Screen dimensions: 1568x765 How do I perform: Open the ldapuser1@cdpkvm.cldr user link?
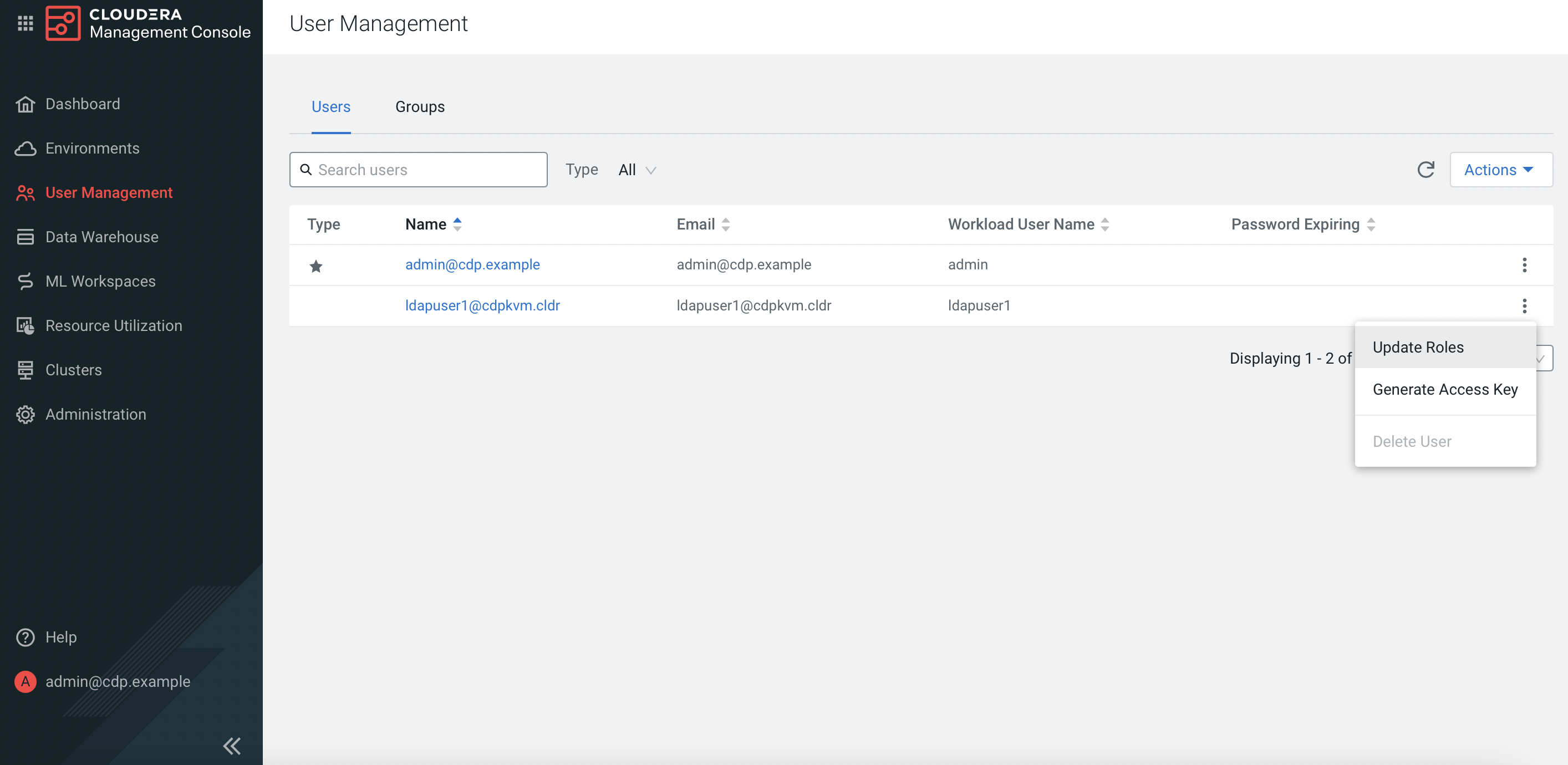point(482,305)
